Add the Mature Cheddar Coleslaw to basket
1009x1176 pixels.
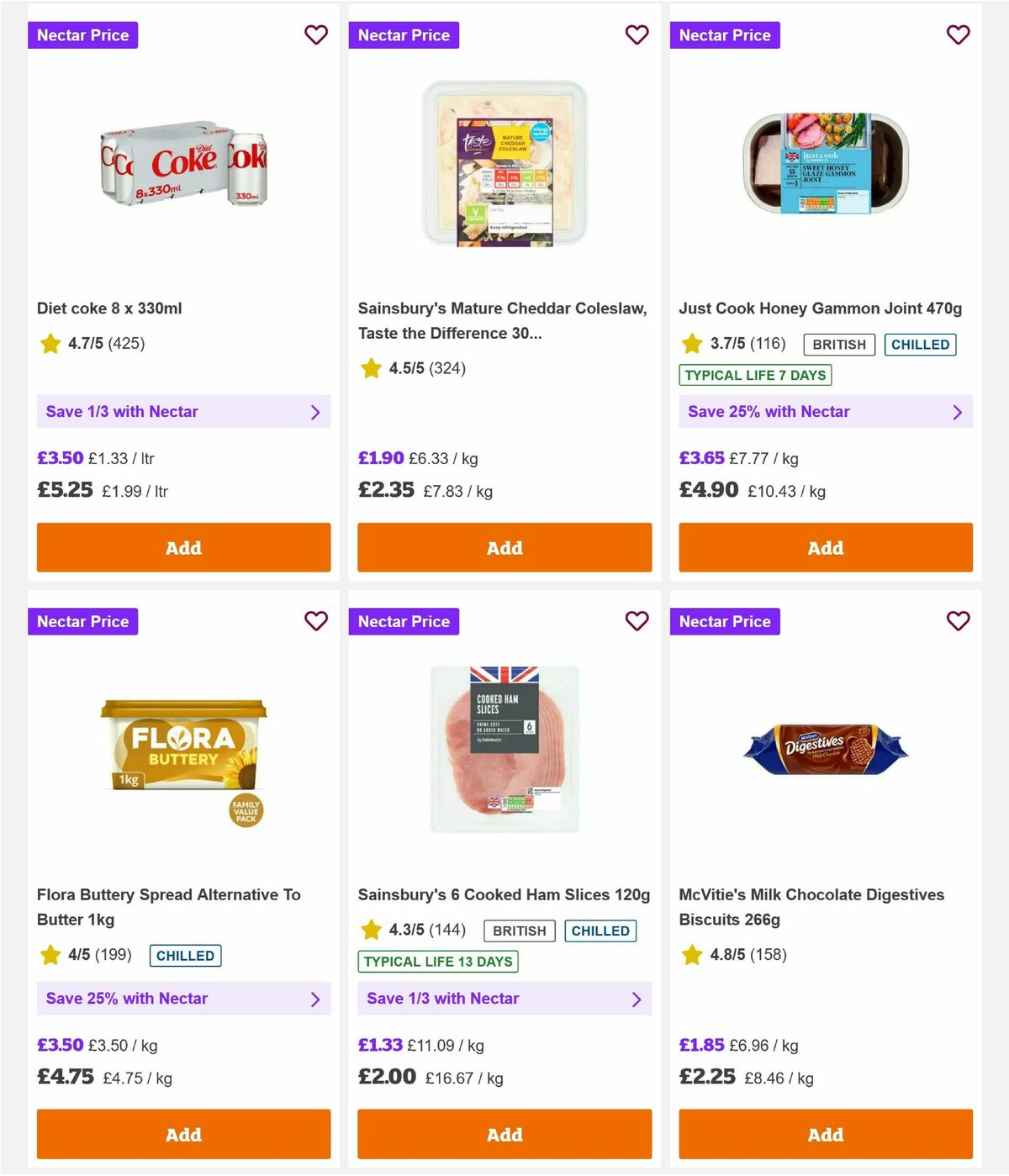504,547
